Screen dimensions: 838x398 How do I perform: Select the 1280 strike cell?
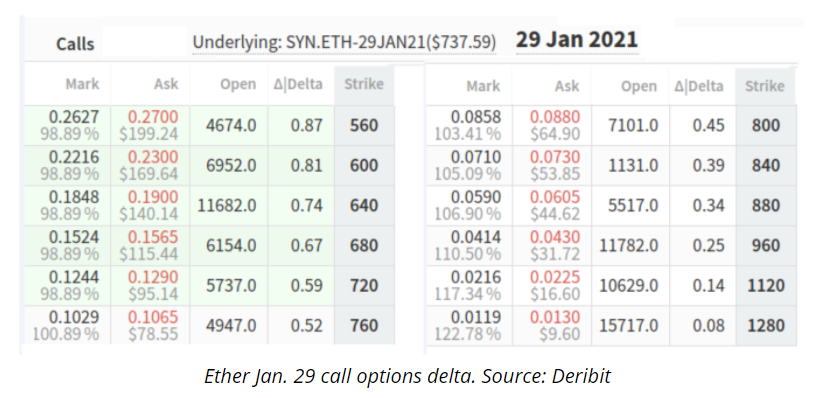click(766, 326)
